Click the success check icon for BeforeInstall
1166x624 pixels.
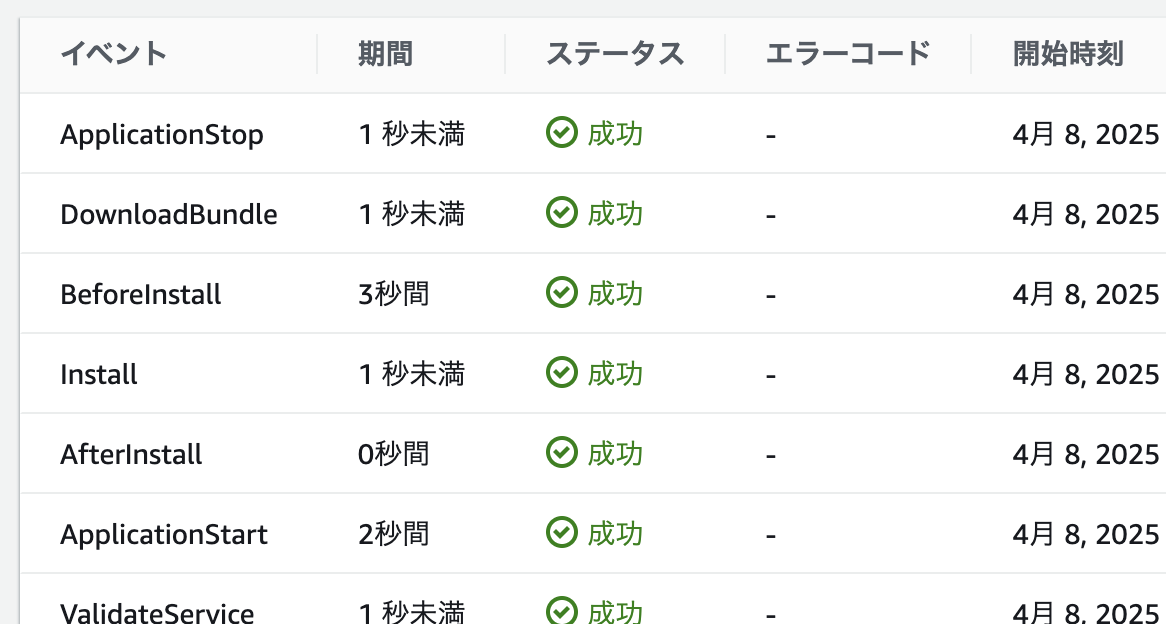[x=561, y=294]
